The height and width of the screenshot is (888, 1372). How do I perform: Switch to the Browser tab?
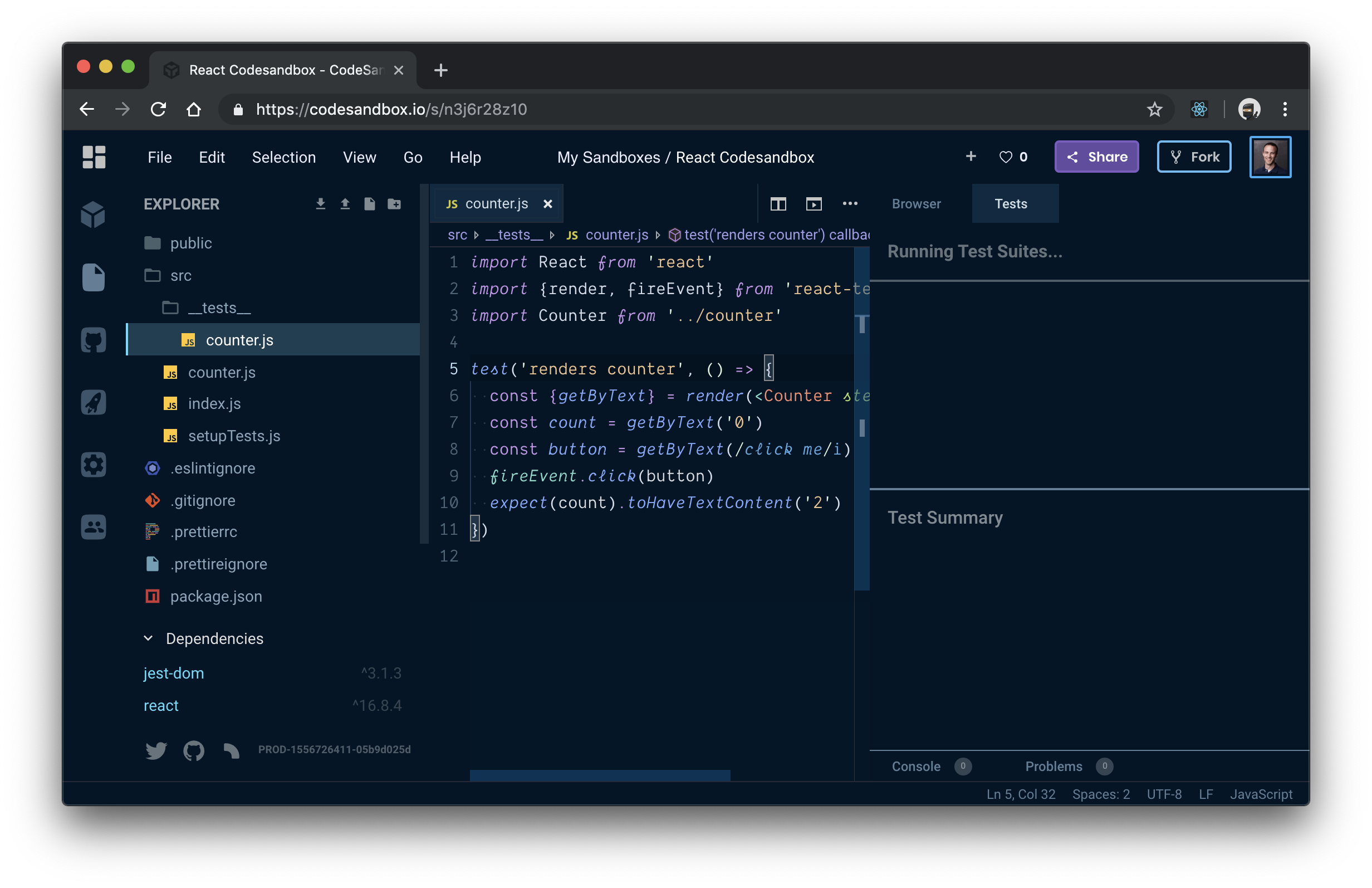coord(915,204)
